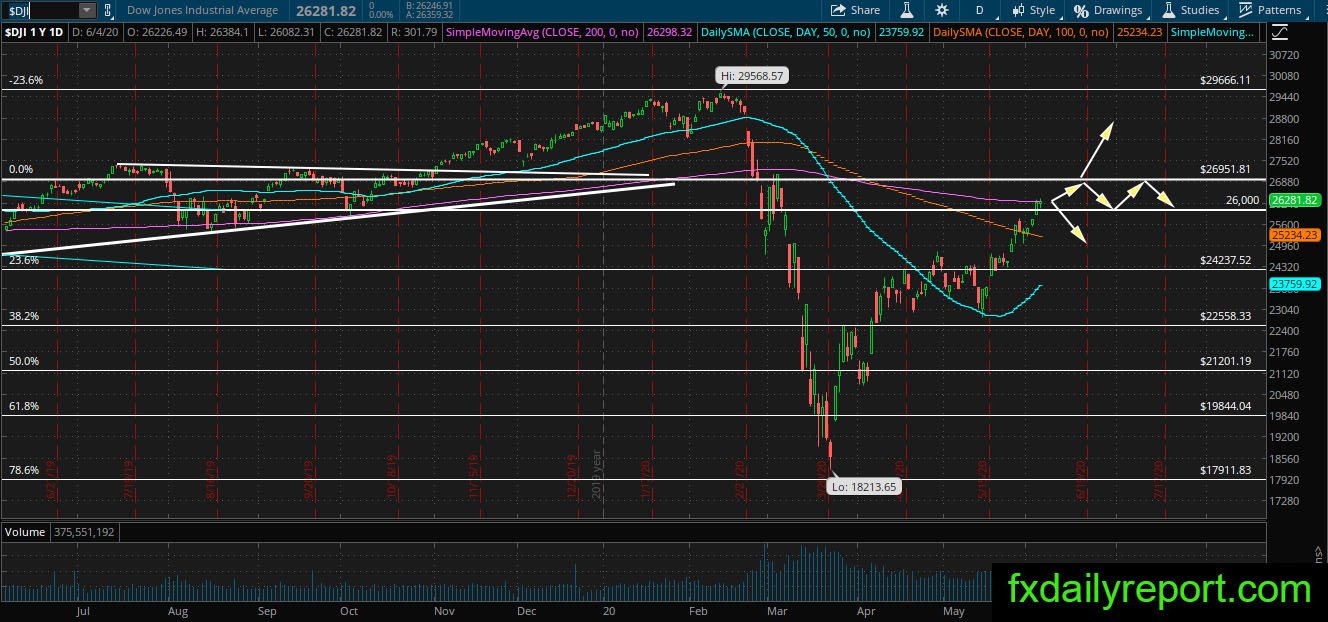
Task: Click the 38.2% retracement label on the left
Action: tap(23, 316)
